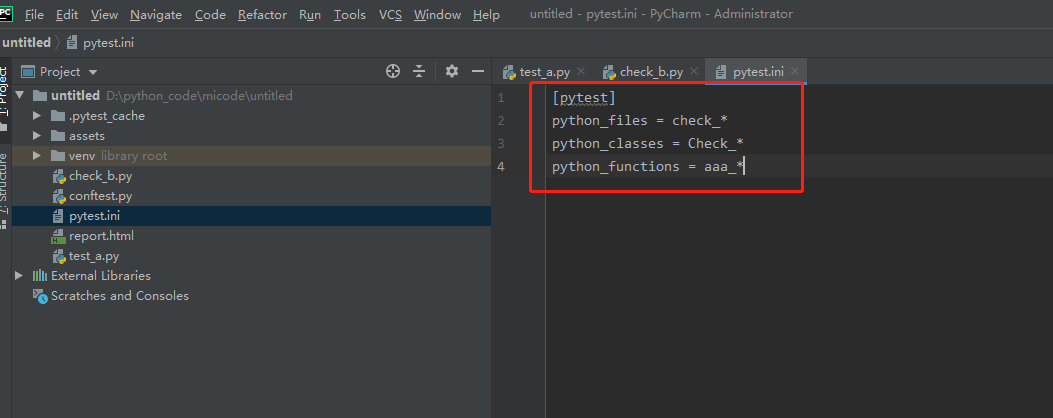Click the pytest.ini file icon in tree
Screen dimensions: 1053x418
[58, 216]
